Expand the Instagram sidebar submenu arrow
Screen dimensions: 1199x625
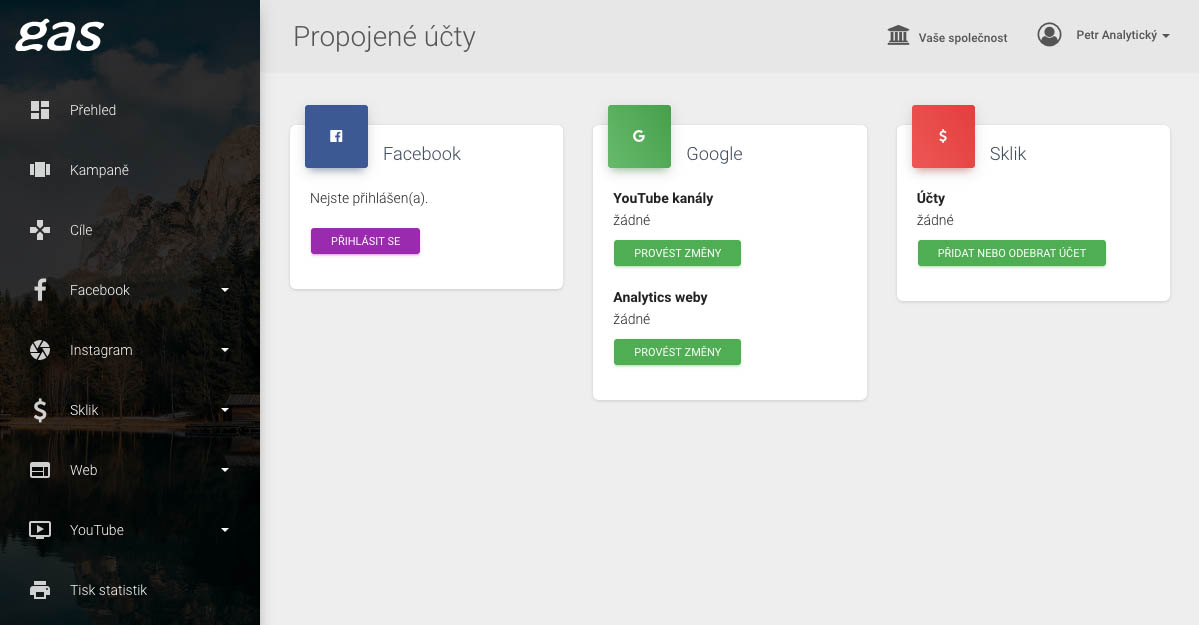(225, 350)
